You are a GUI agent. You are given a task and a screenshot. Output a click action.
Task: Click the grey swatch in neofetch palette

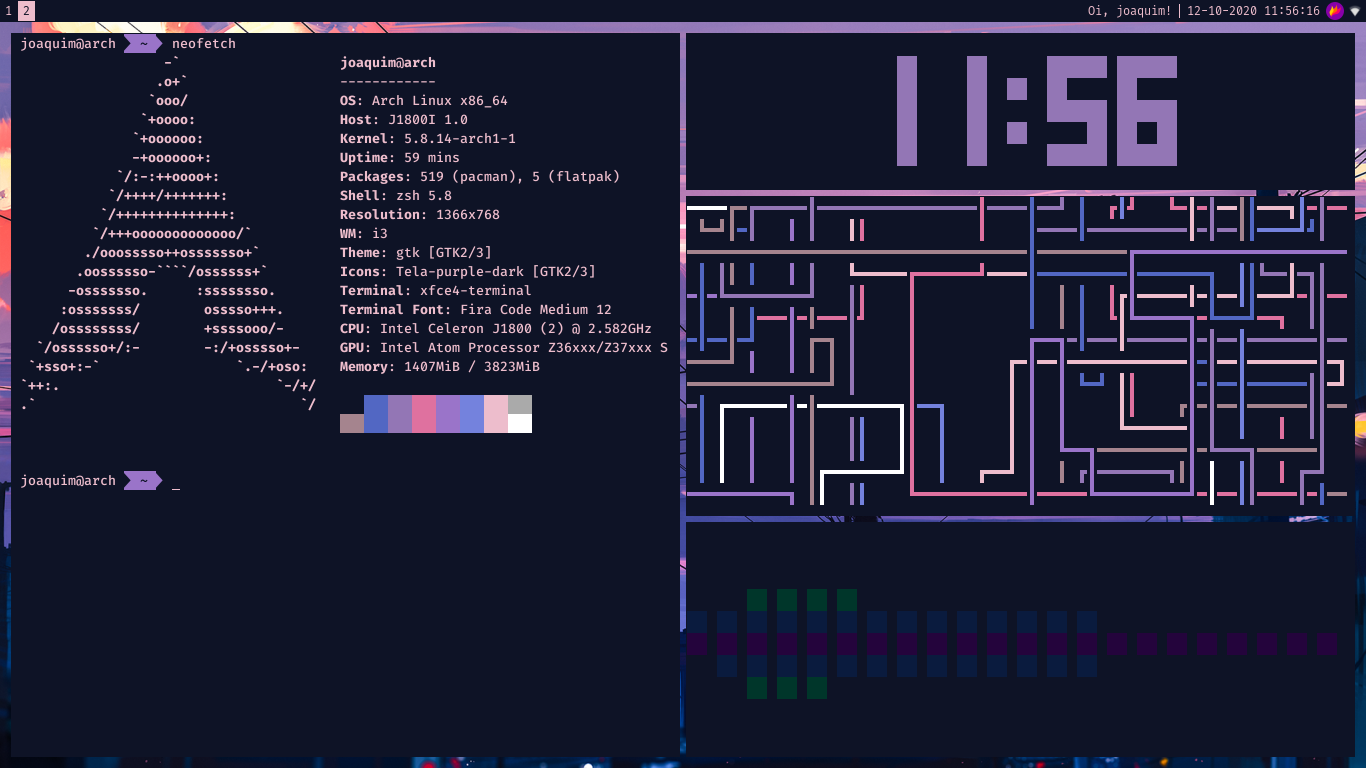(x=520, y=404)
